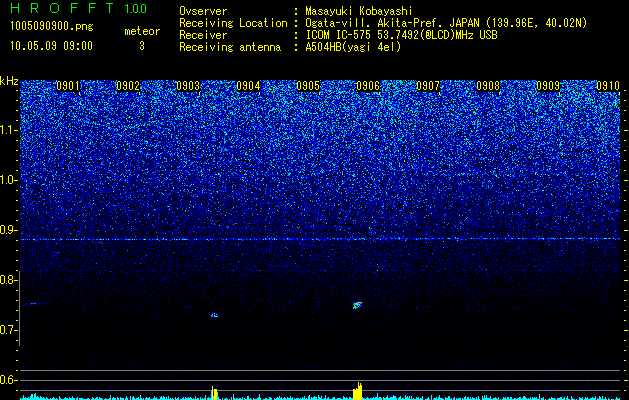This screenshot has width=629, height=400.
Task: Click the 0.9 kHz axis label
Action: [x=8, y=230]
